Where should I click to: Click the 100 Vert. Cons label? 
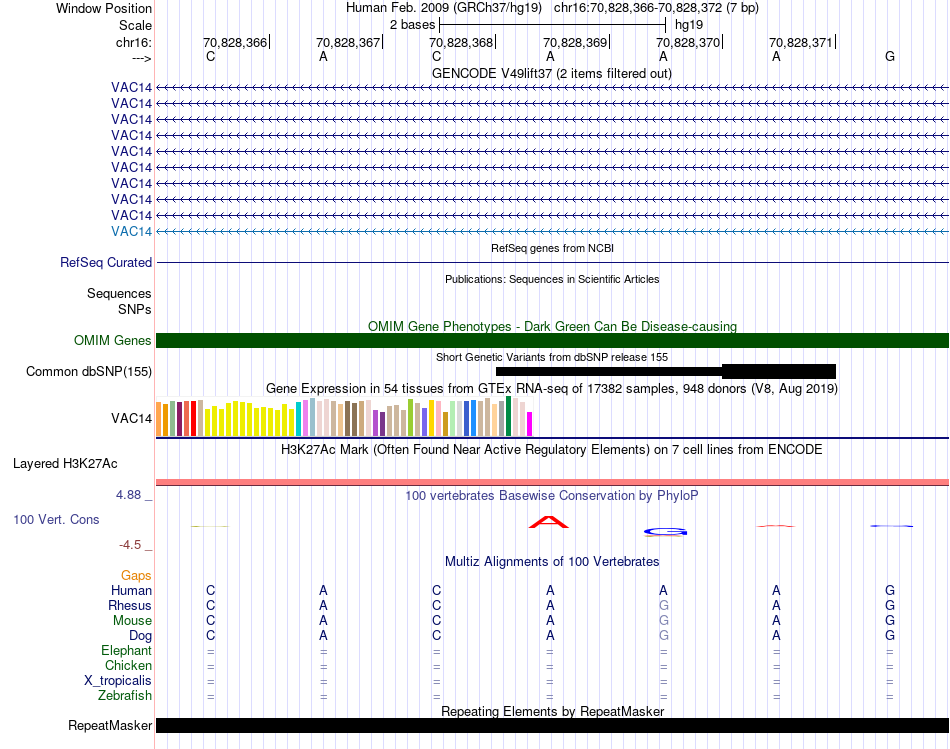(x=56, y=519)
